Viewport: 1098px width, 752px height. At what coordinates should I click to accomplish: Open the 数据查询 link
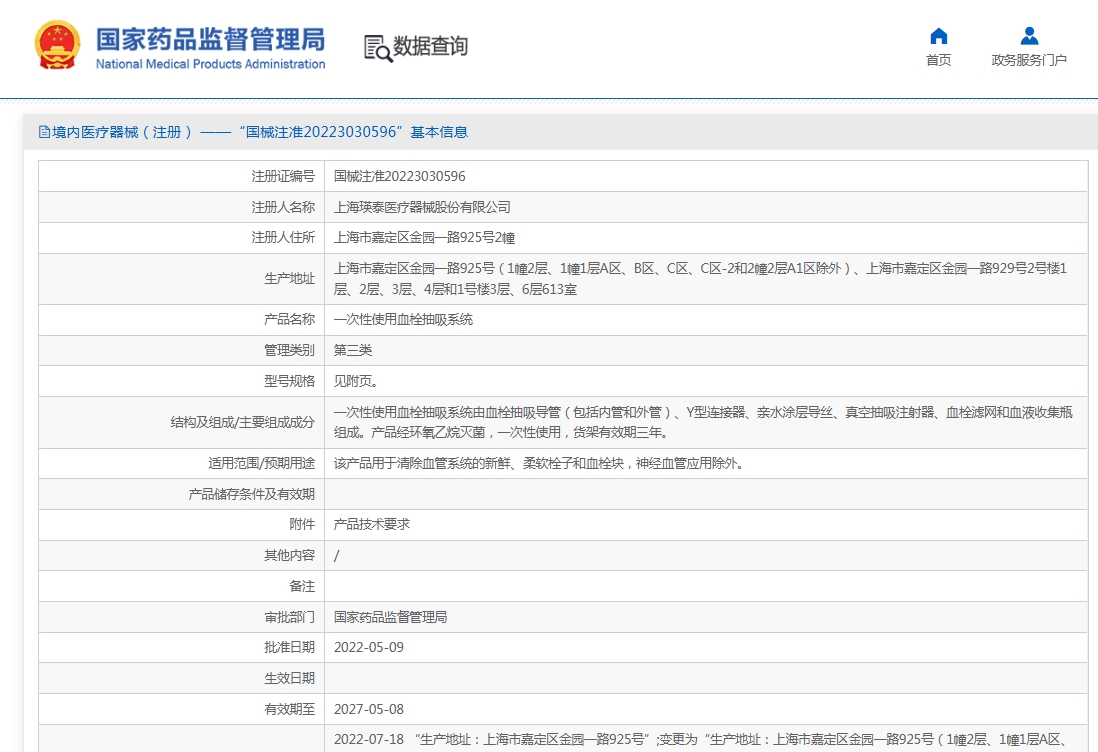click(x=430, y=46)
